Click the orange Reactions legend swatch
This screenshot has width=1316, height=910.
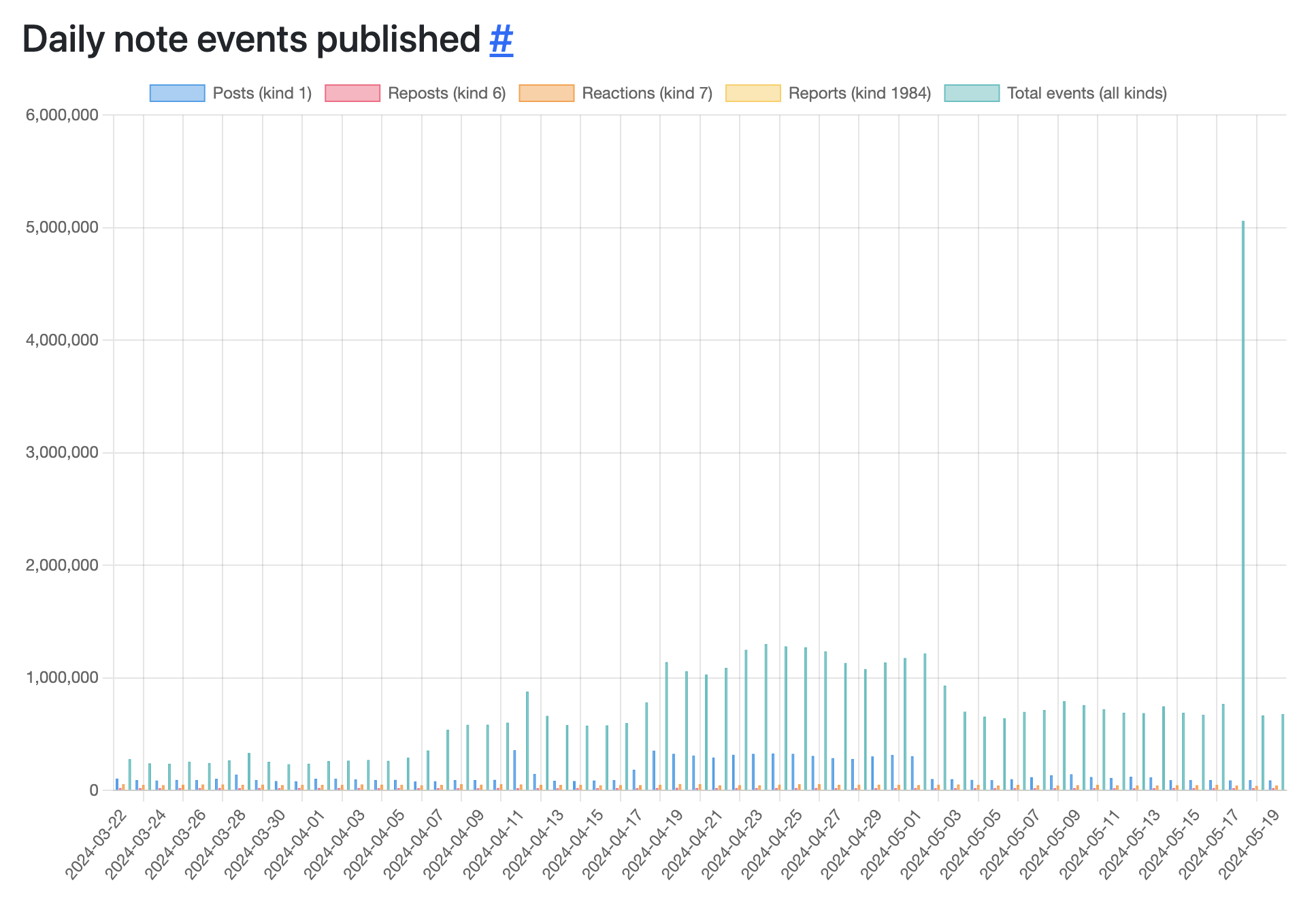pos(546,93)
